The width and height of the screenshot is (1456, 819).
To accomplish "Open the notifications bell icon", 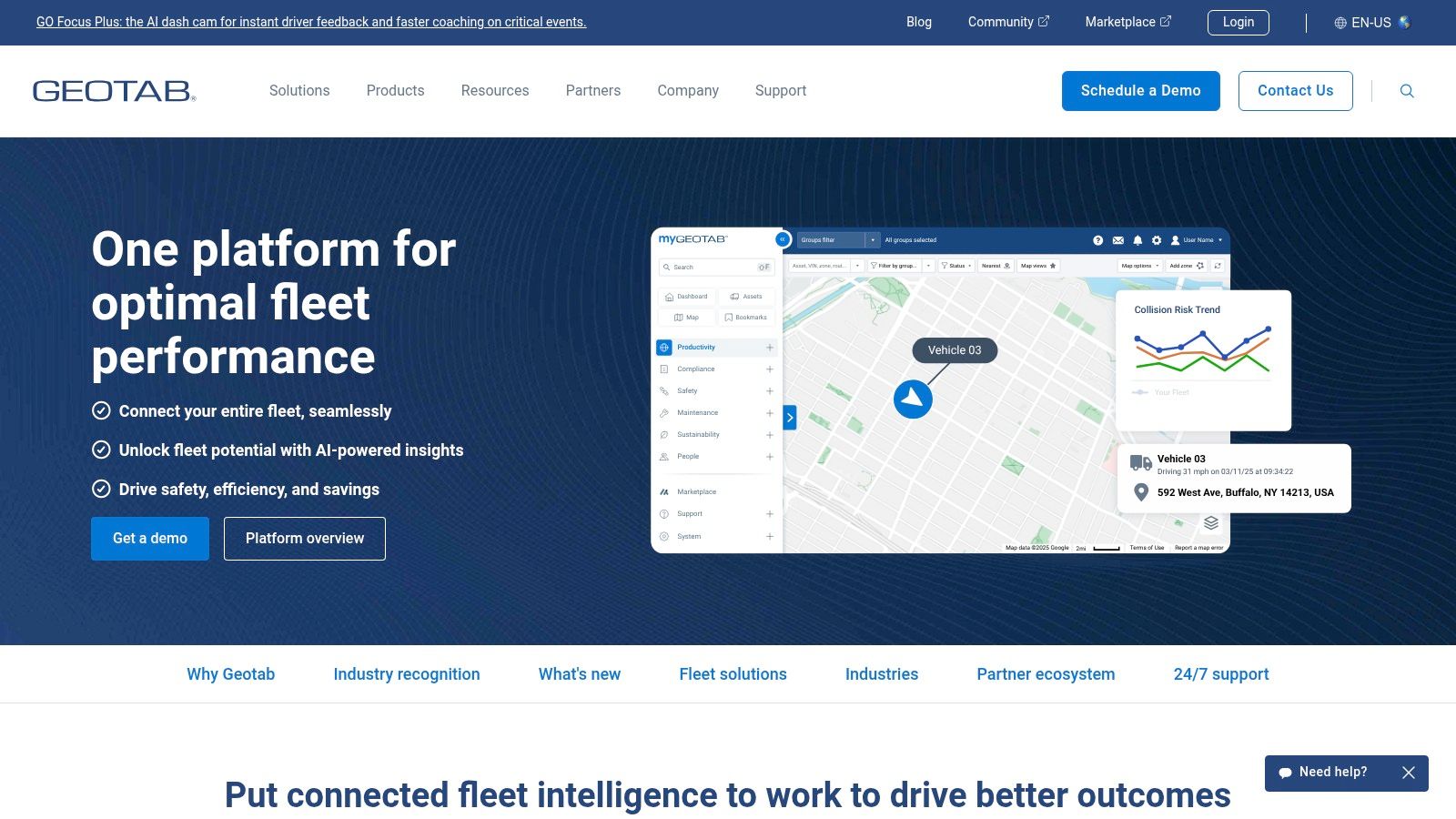I will click(x=1137, y=239).
